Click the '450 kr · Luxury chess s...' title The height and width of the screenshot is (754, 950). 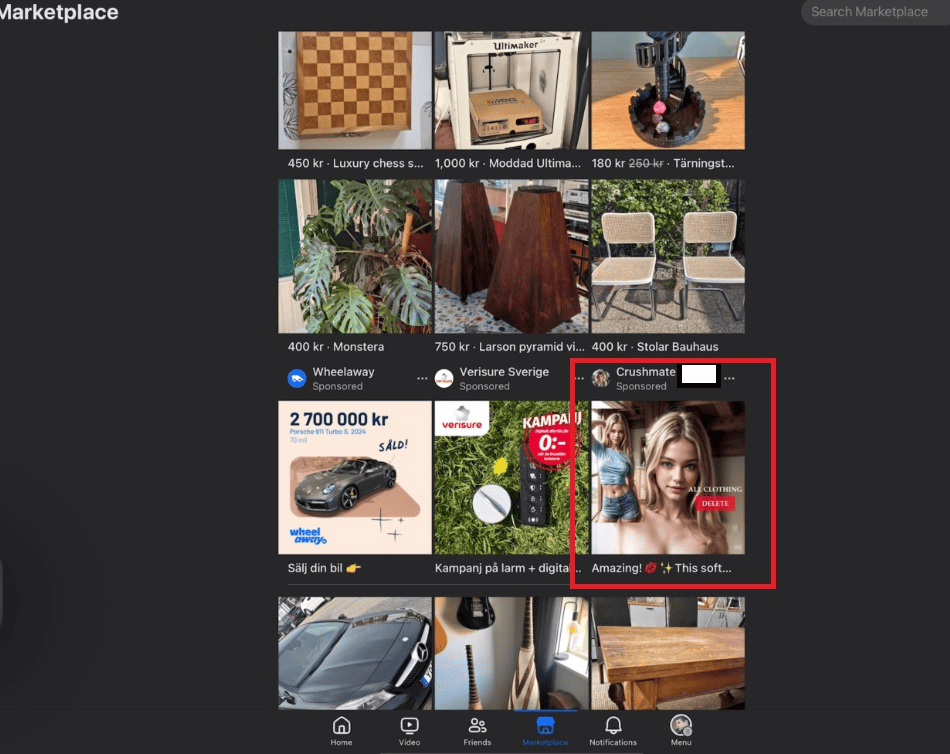click(356, 163)
